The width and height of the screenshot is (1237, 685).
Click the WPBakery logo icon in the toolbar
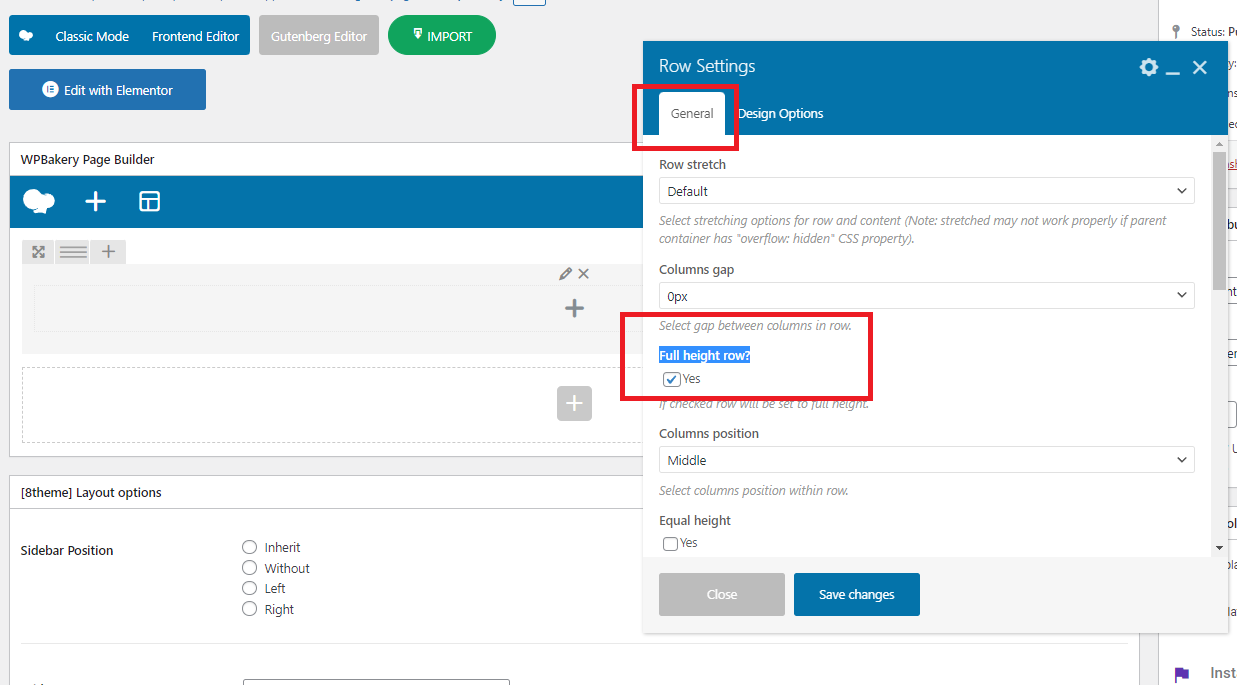[39, 202]
